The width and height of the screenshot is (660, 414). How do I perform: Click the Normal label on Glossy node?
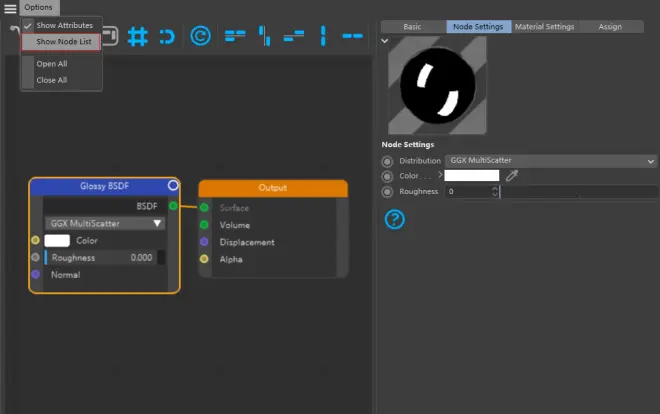coord(66,275)
